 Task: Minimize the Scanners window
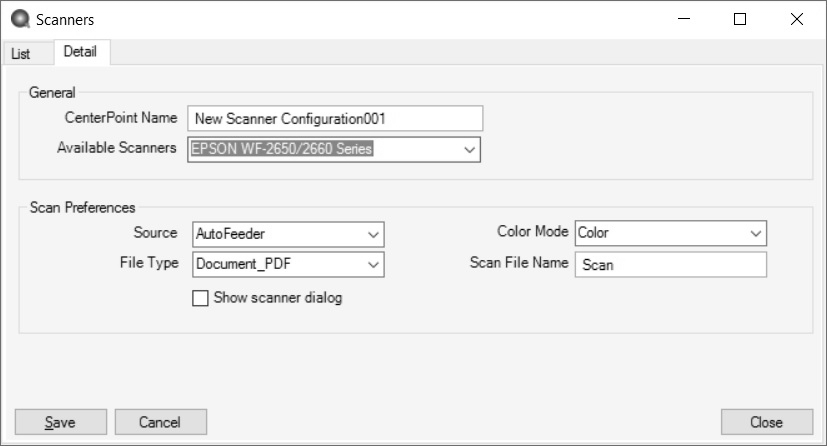click(x=684, y=19)
